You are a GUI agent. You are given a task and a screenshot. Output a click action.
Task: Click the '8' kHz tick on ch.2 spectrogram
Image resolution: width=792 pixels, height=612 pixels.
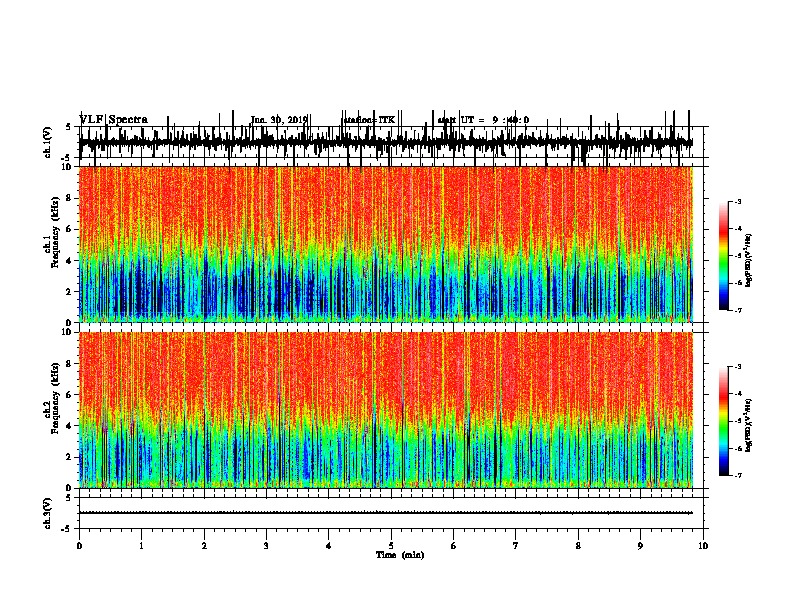pyautogui.click(x=70, y=364)
